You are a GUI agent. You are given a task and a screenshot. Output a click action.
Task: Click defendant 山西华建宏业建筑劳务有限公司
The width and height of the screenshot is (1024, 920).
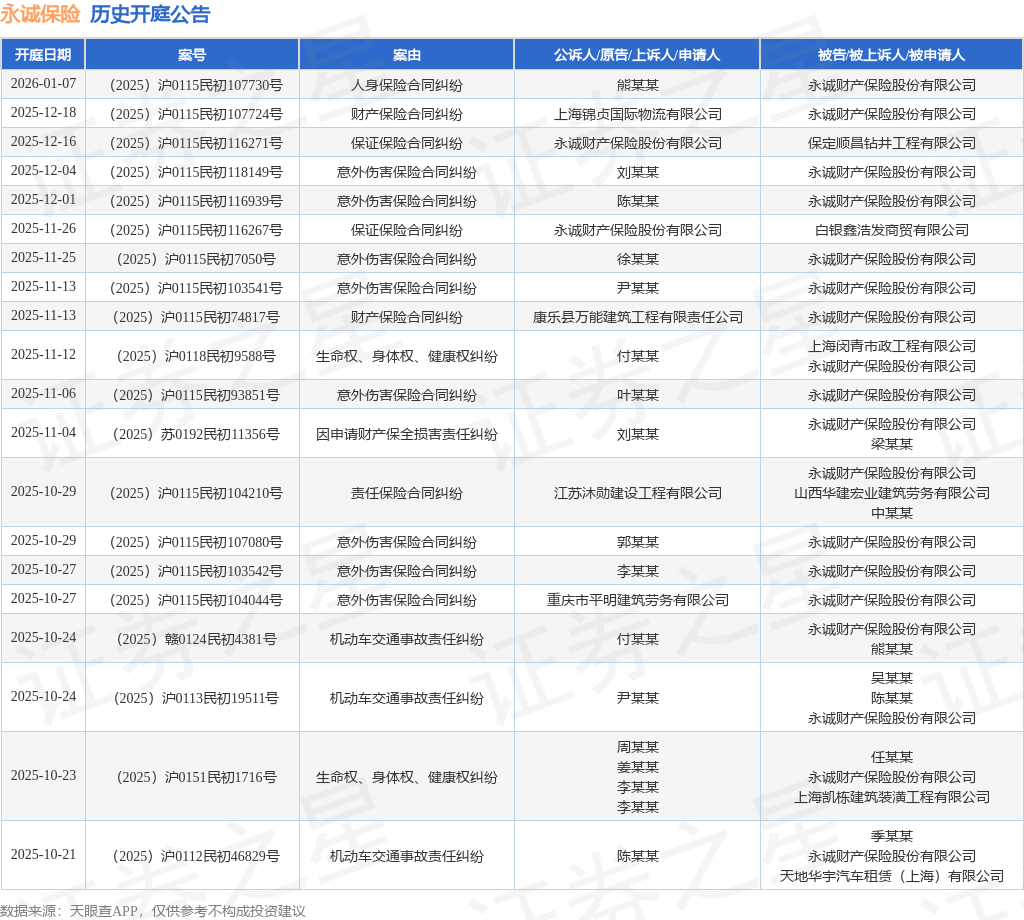tap(891, 493)
